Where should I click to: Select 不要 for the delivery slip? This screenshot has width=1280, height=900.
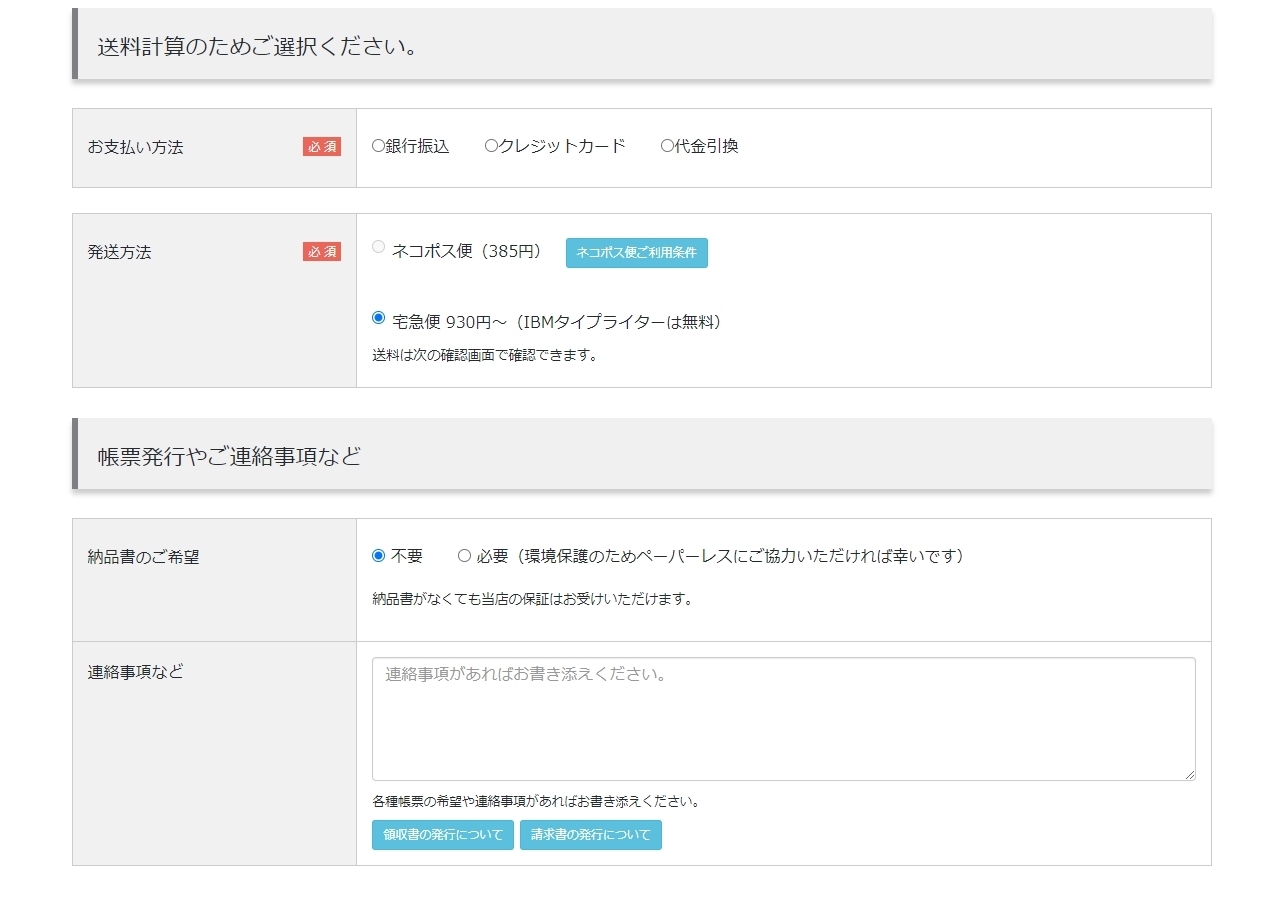pyautogui.click(x=378, y=556)
